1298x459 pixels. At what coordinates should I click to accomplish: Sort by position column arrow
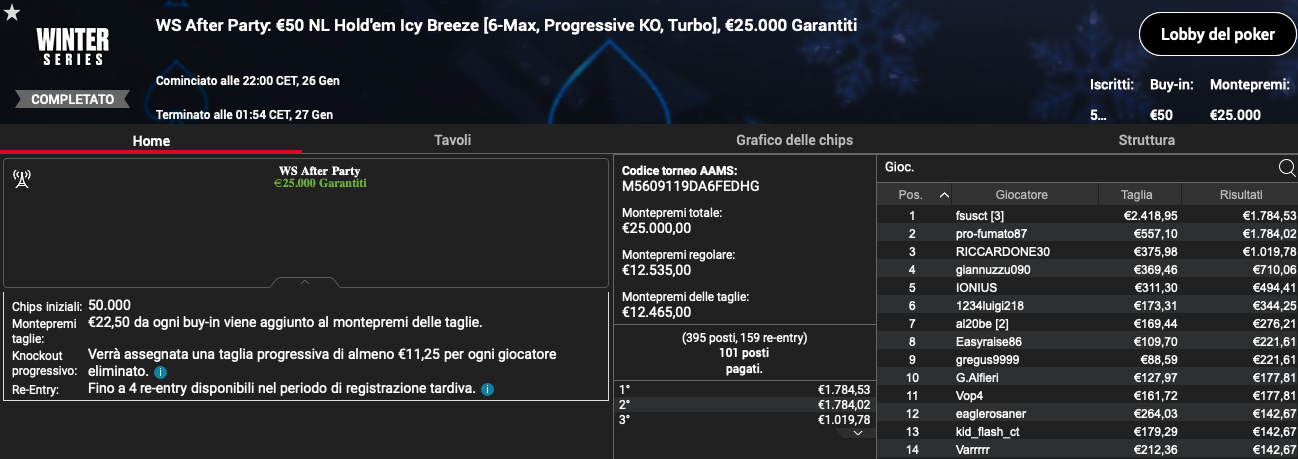[x=944, y=195]
